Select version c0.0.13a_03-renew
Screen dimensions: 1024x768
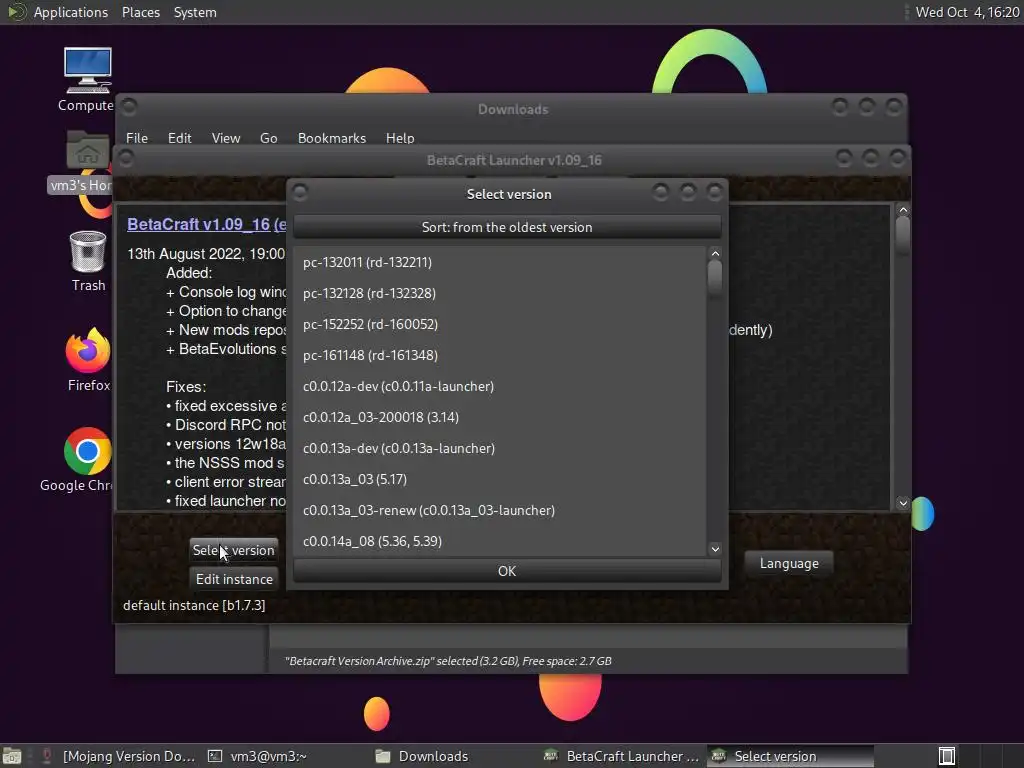tap(500, 510)
